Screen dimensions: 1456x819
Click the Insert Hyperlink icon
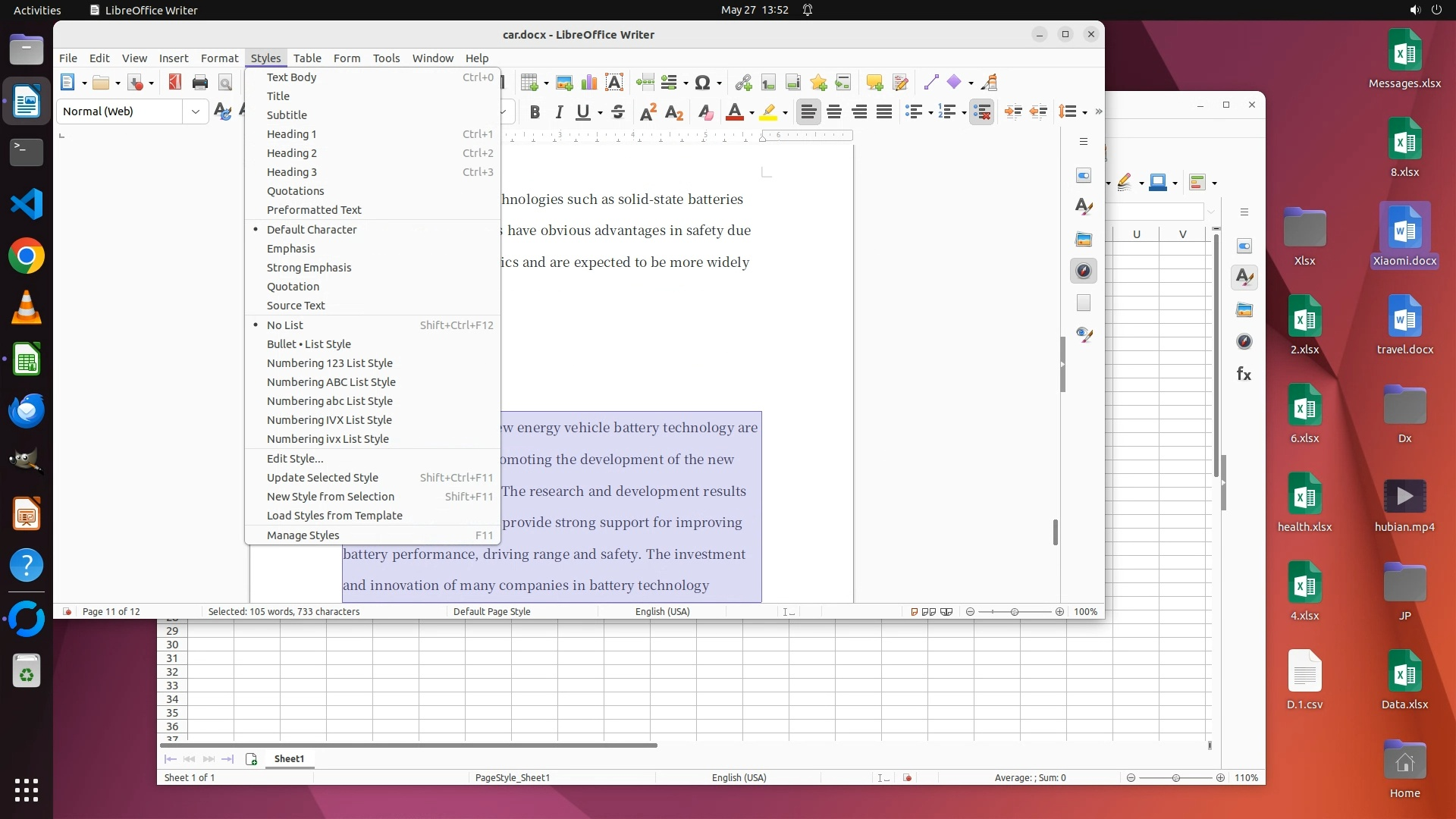(743, 83)
